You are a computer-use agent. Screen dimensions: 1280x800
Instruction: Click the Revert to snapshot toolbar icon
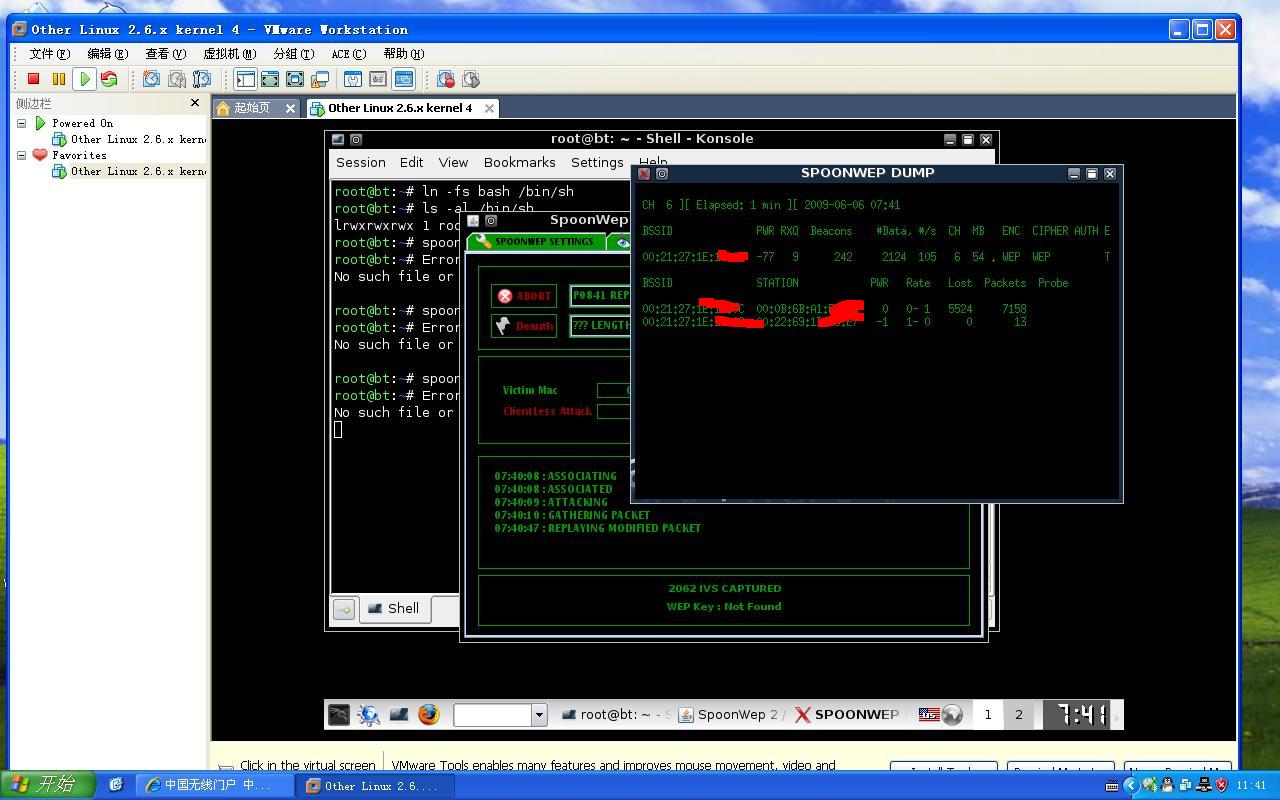point(177,79)
